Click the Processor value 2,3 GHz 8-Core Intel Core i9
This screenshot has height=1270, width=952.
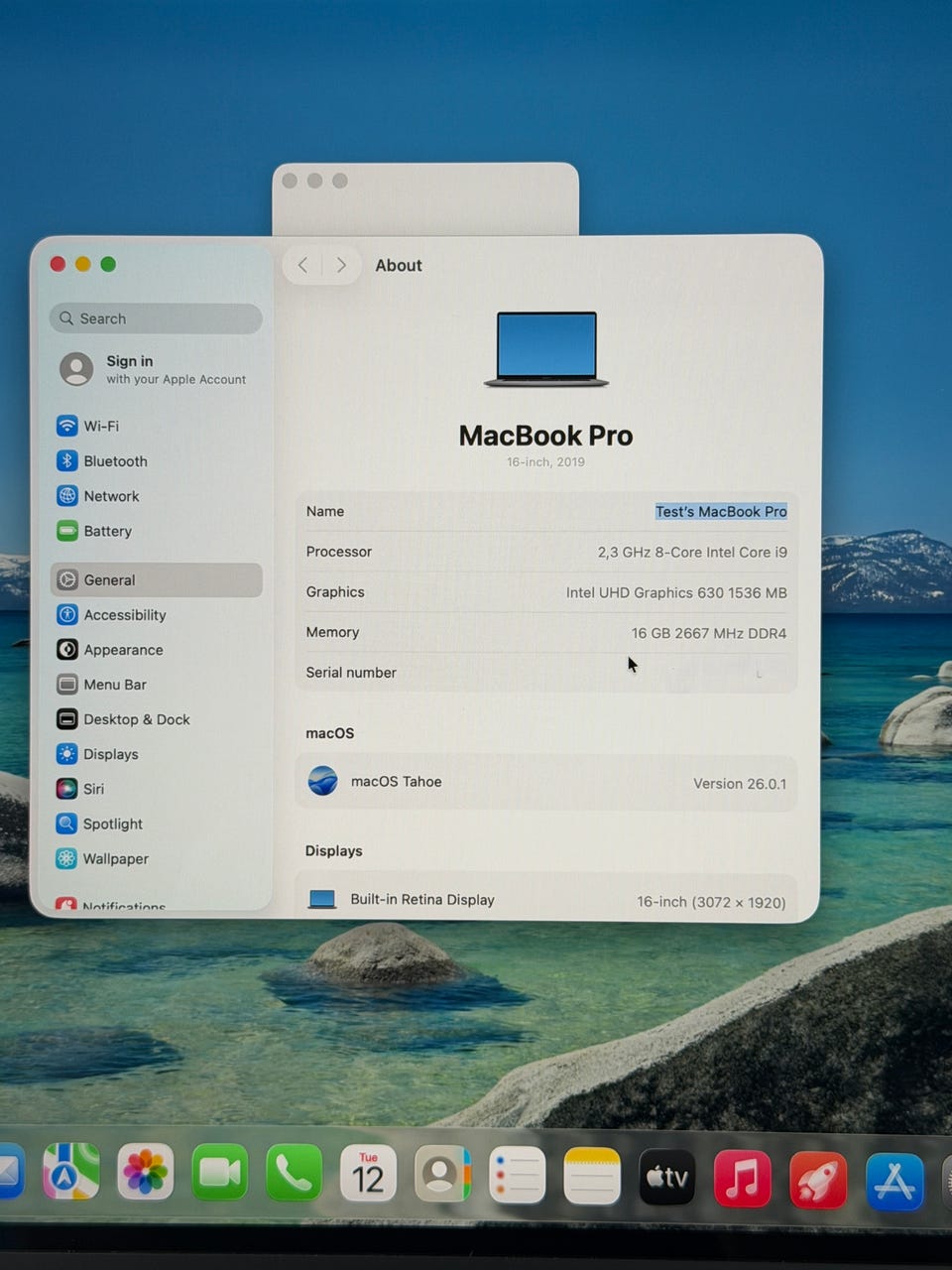[x=692, y=553]
